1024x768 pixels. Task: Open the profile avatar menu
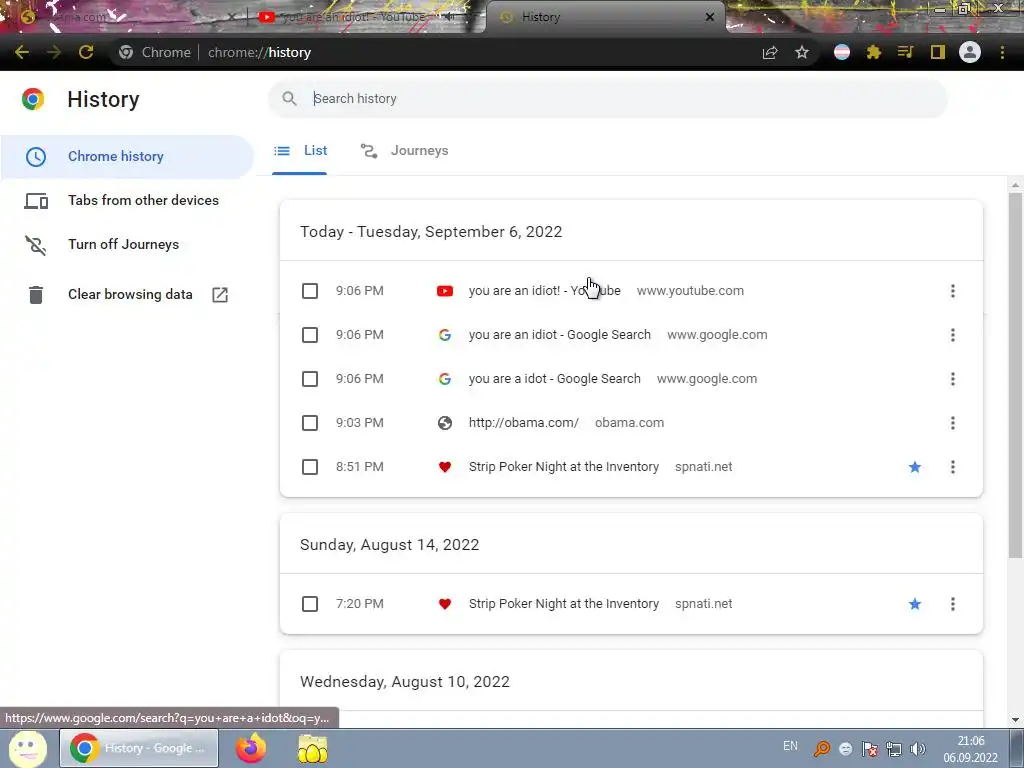[x=970, y=52]
